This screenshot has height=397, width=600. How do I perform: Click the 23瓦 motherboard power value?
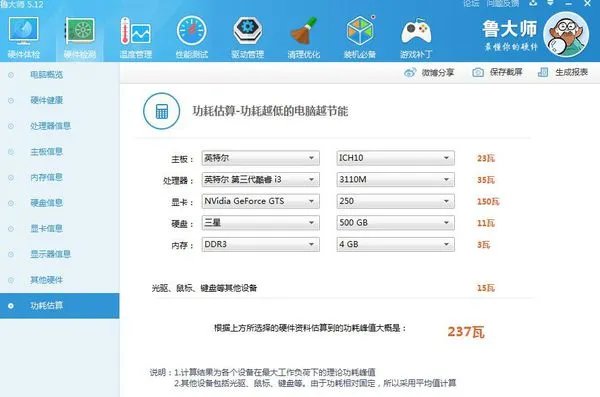(x=486, y=158)
